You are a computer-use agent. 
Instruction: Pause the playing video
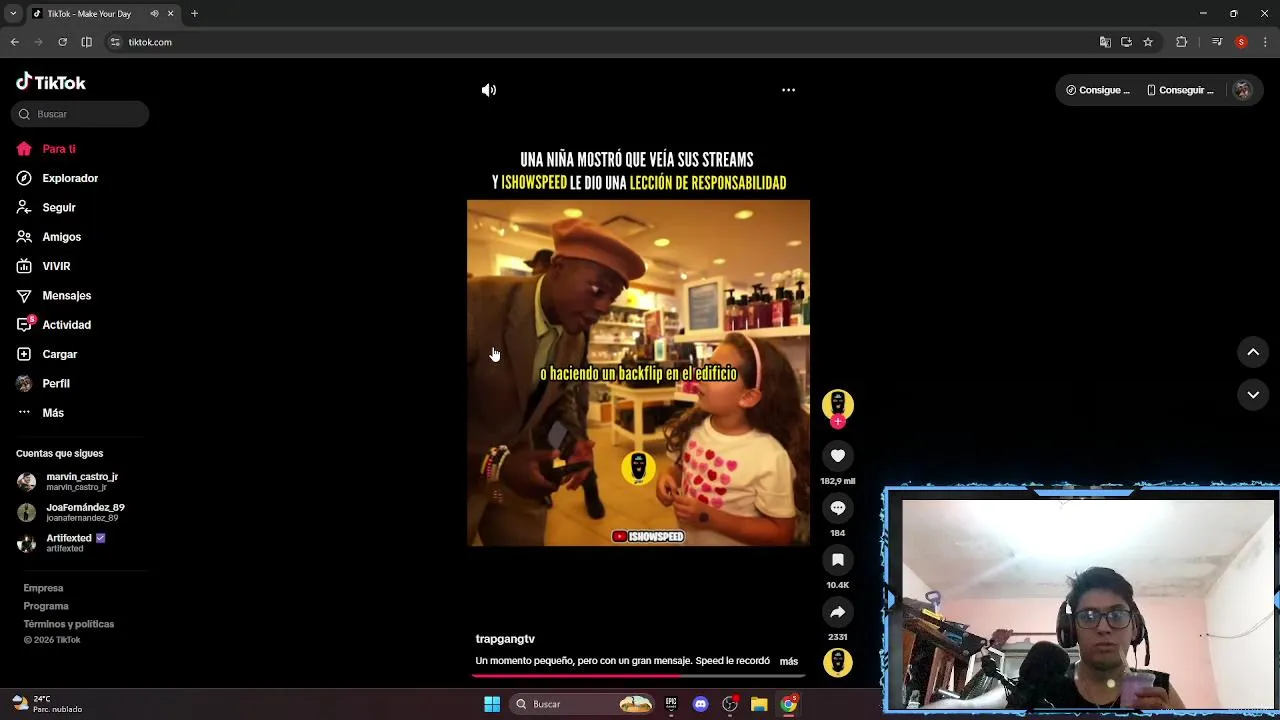[x=638, y=372]
